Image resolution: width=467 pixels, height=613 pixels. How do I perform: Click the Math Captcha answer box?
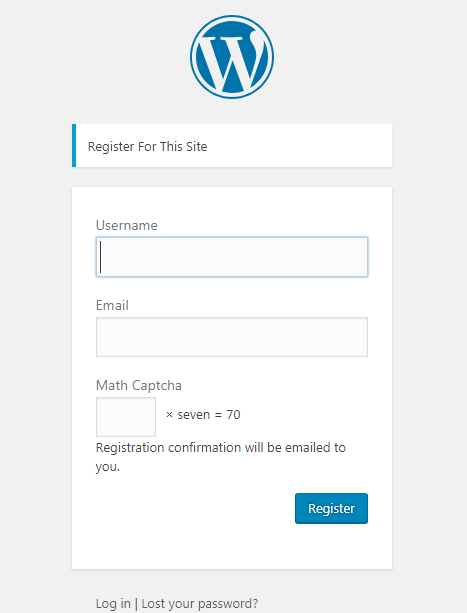click(x=126, y=417)
